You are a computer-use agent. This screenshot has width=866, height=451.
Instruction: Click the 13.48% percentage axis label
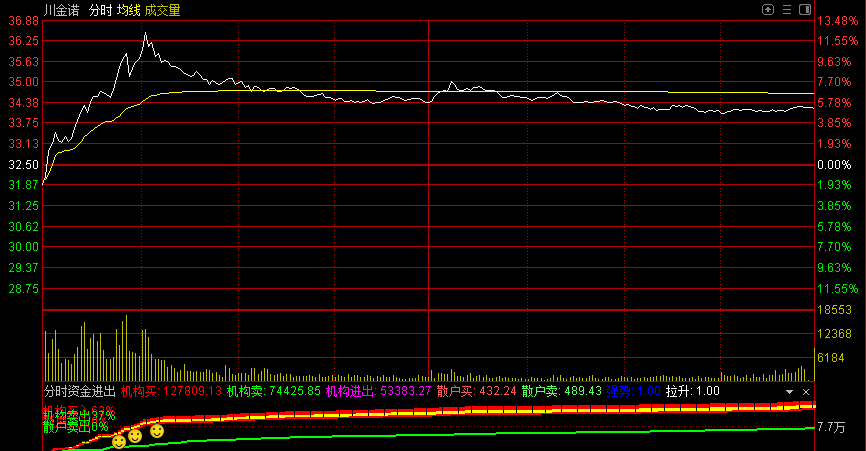click(x=838, y=20)
